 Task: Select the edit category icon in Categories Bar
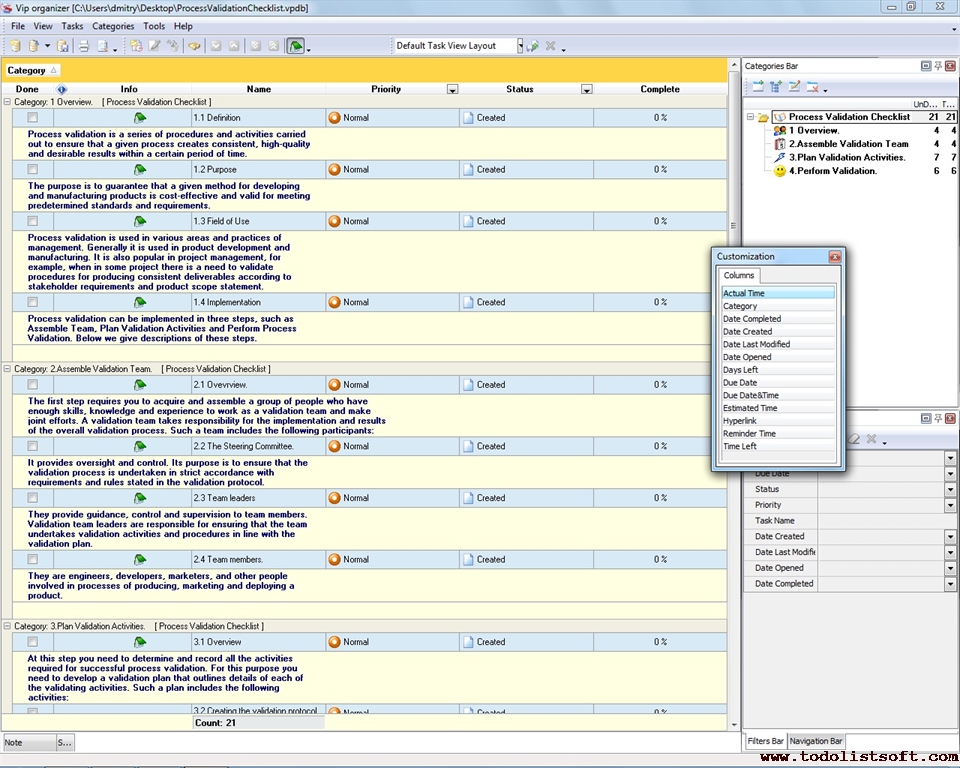(794, 87)
